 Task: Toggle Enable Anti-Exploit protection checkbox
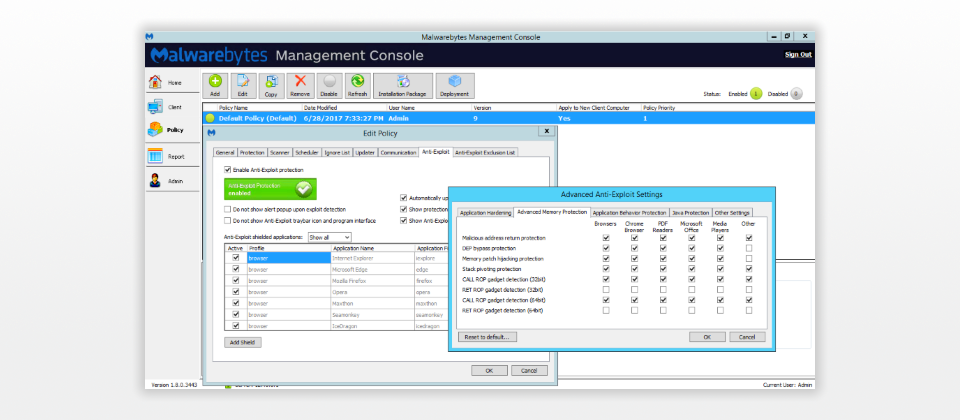[x=228, y=170]
